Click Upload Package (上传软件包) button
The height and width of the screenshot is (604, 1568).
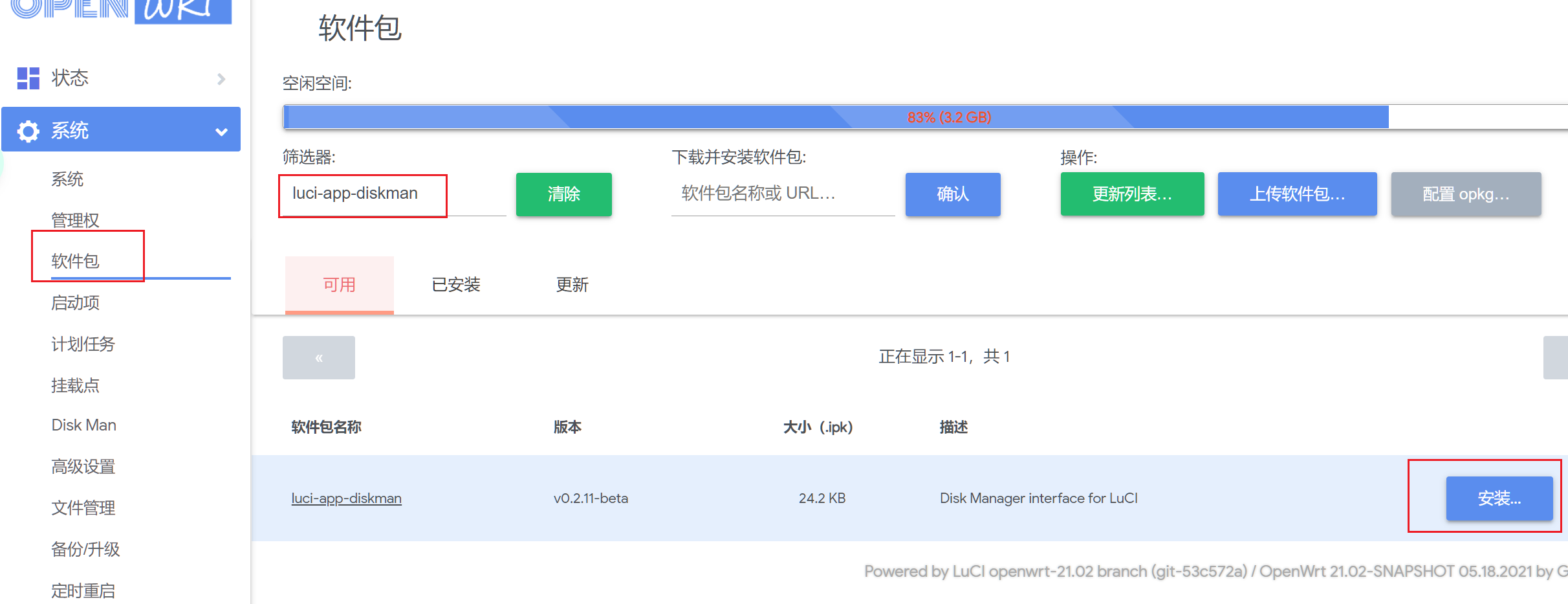pos(1297,194)
